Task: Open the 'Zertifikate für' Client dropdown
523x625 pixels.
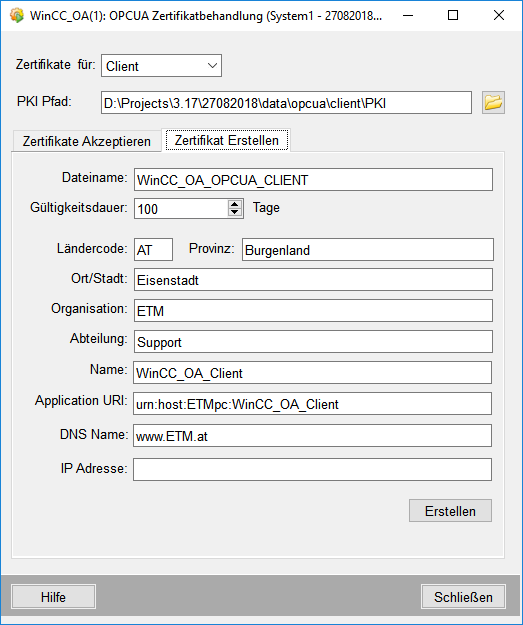Action: tap(161, 66)
